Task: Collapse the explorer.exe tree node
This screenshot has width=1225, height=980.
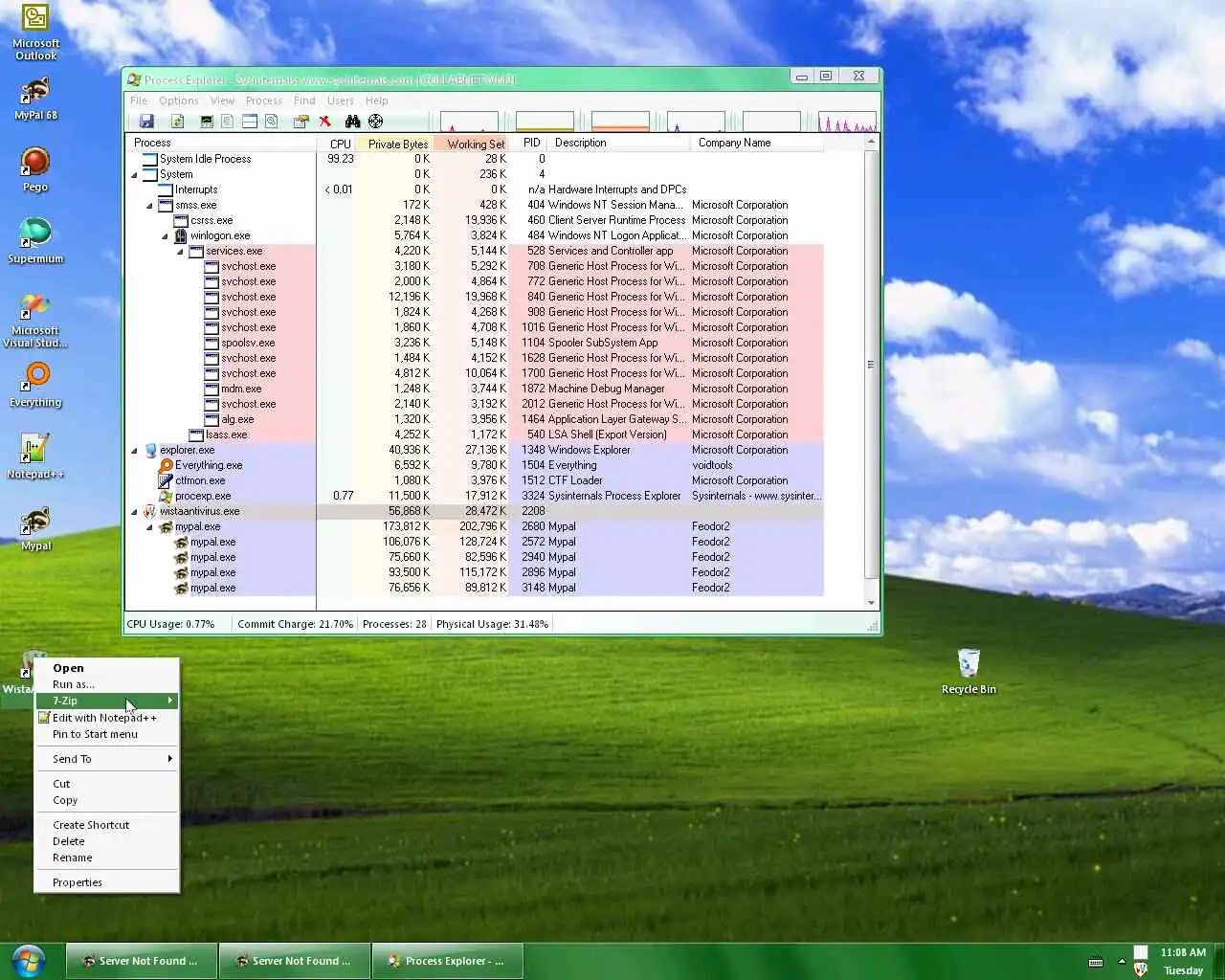Action: click(134, 450)
